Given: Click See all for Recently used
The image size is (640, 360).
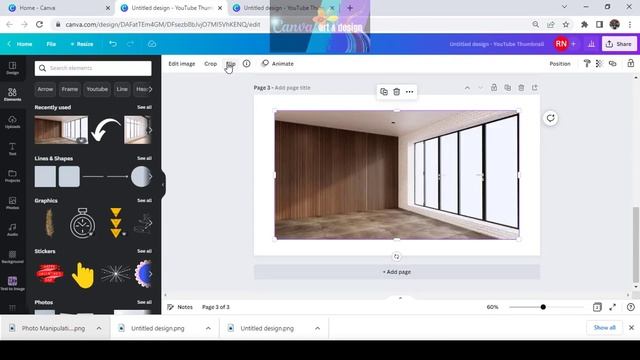Looking at the screenshot, I should click(x=144, y=107).
